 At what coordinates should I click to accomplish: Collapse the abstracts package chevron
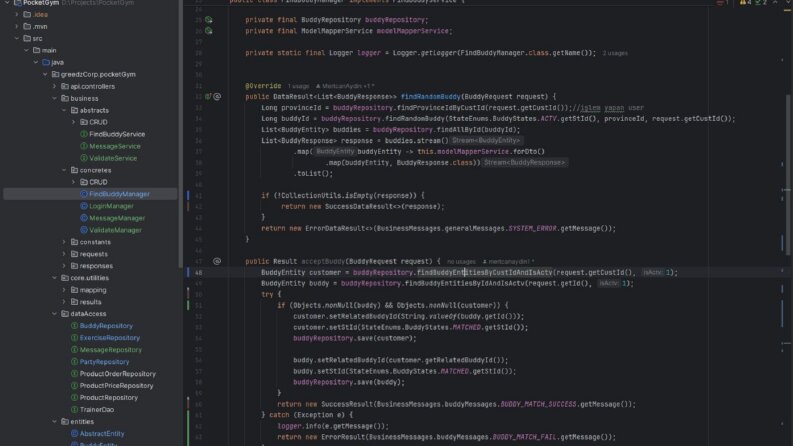64,110
